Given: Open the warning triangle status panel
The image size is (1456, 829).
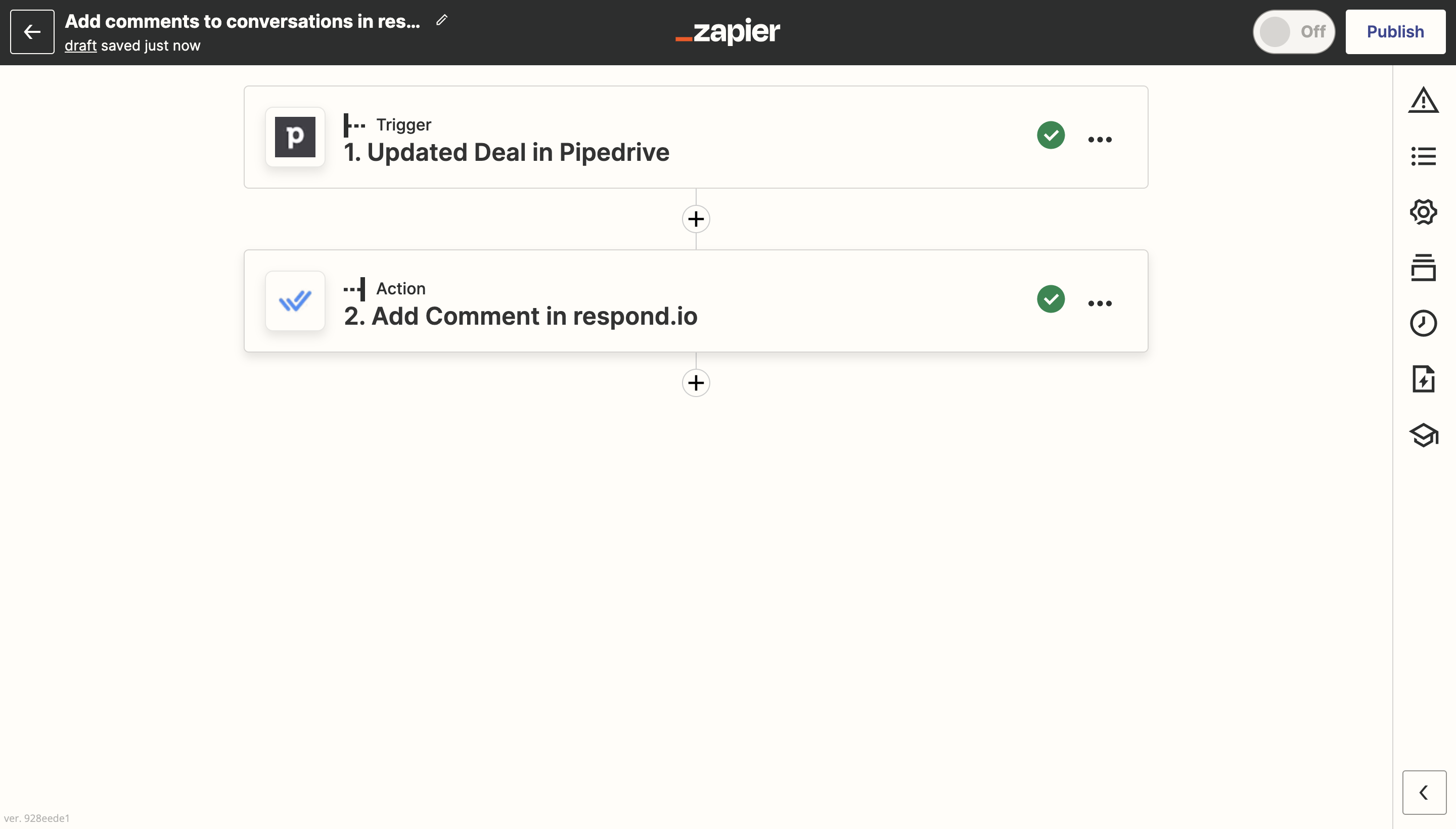Looking at the screenshot, I should pyautogui.click(x=1423, y=100).
